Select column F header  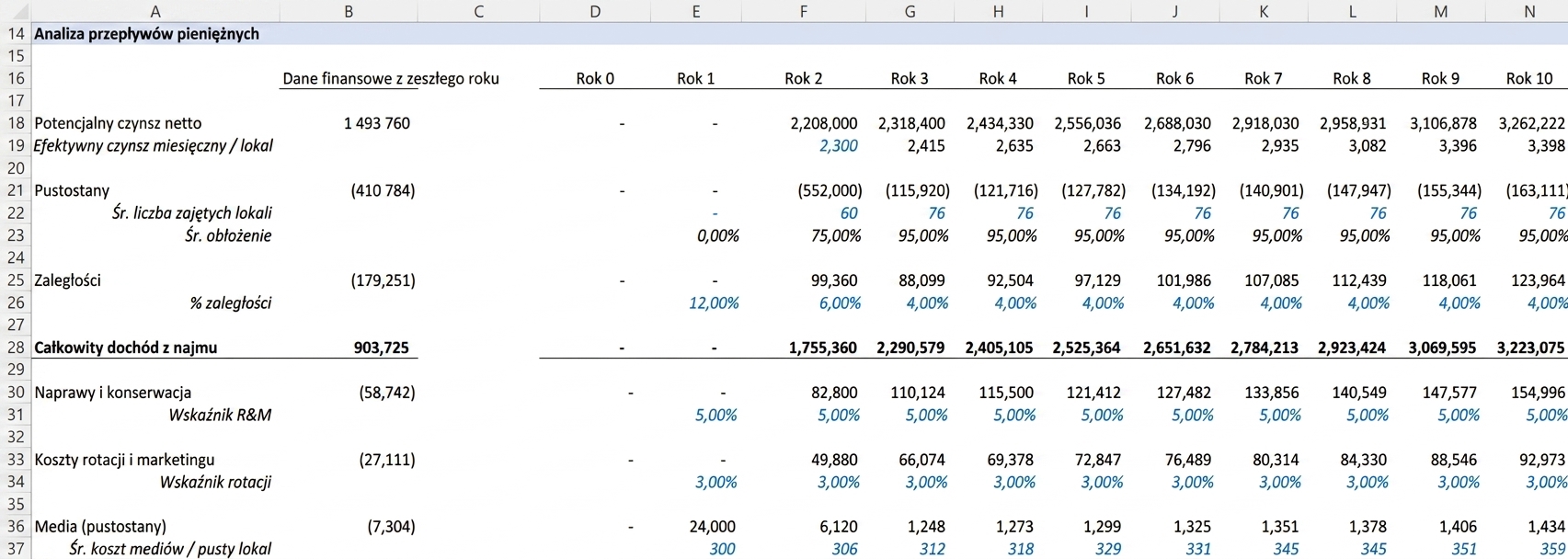pyautogui.click(x=804, y=11)
